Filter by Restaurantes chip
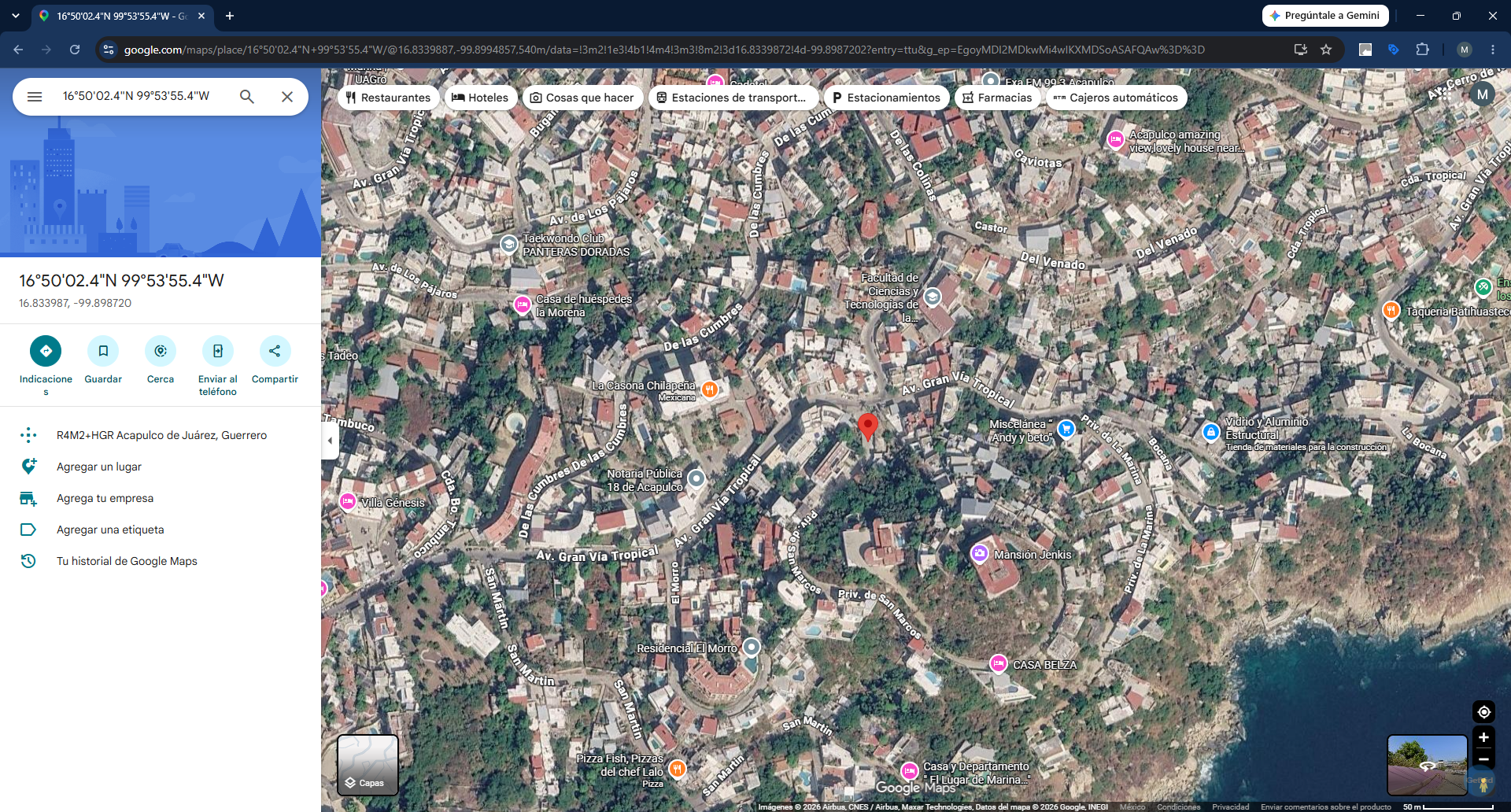 click(389, 98)
